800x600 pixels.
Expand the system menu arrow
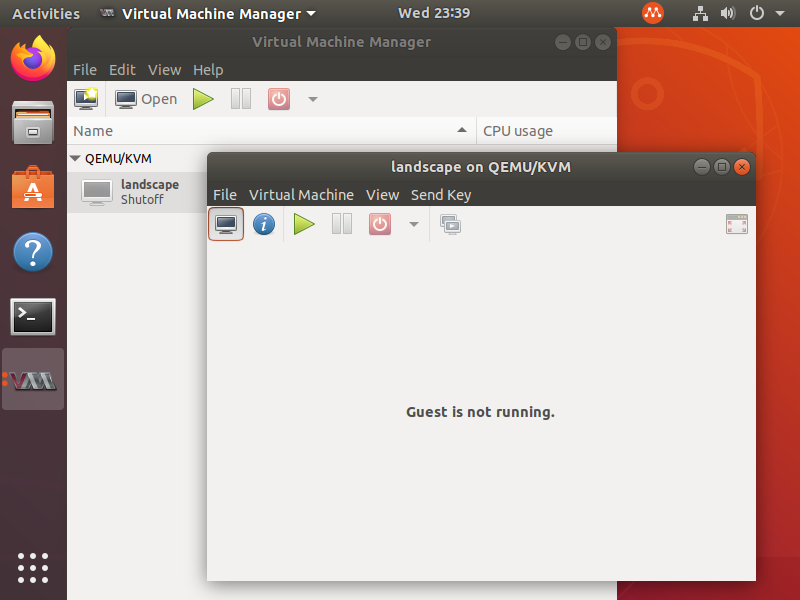click(x=780, y=13)
